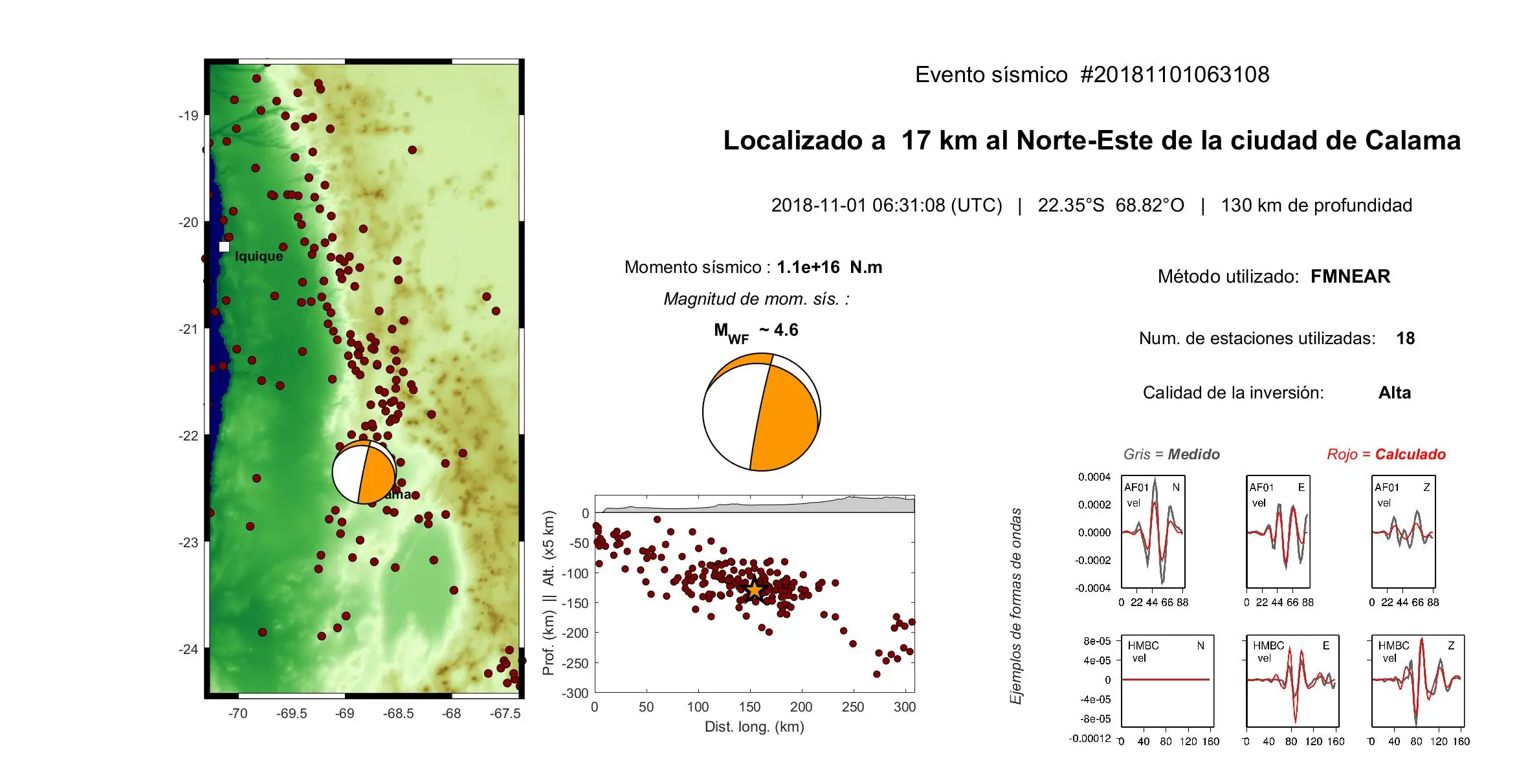Image resolution: width=1539 pixels, height=784 pixels.
Task: Click the 'Prof. (km) || Alt. (x5 km)' axis label
Action: 549,593
